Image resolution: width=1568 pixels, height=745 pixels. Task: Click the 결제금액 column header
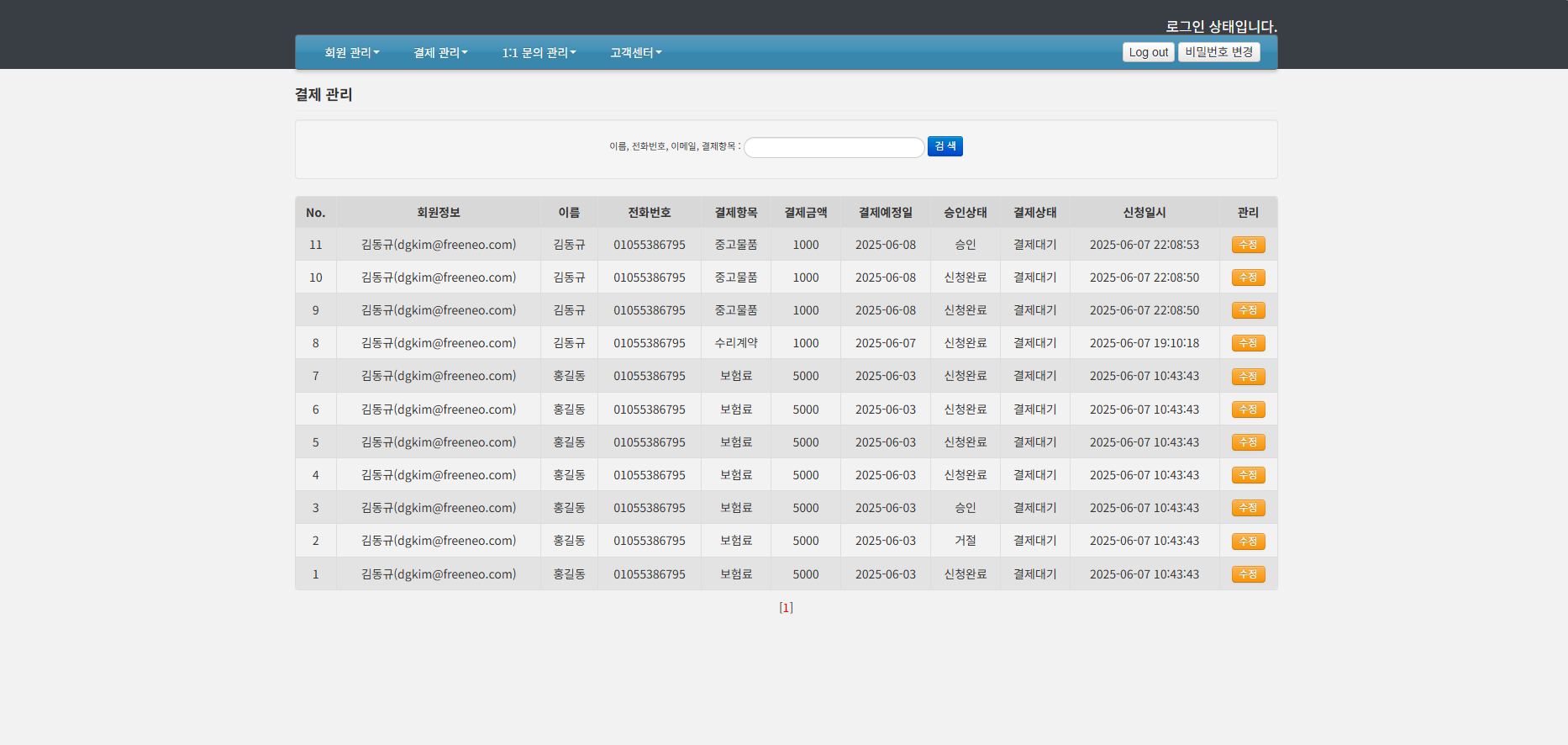tap(806, 213)
